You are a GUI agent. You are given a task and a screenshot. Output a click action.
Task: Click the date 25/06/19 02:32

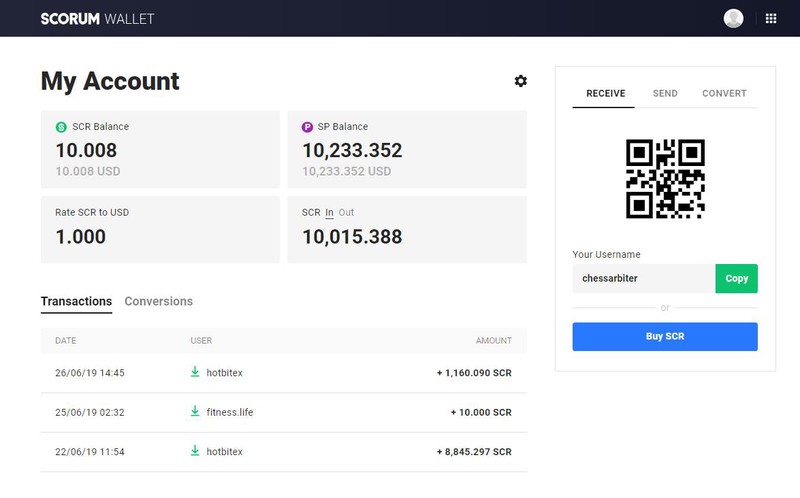point(90,412)
